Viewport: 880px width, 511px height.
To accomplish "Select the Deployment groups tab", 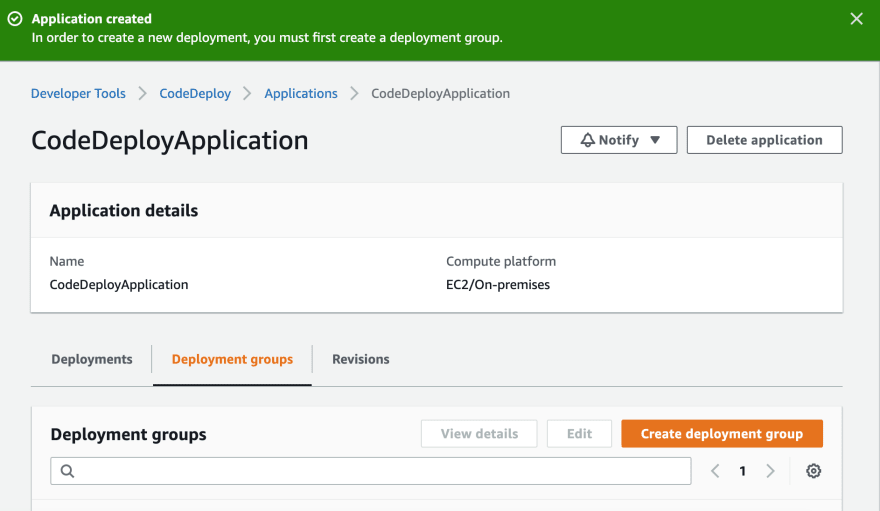I will click(x=232, y=359).
